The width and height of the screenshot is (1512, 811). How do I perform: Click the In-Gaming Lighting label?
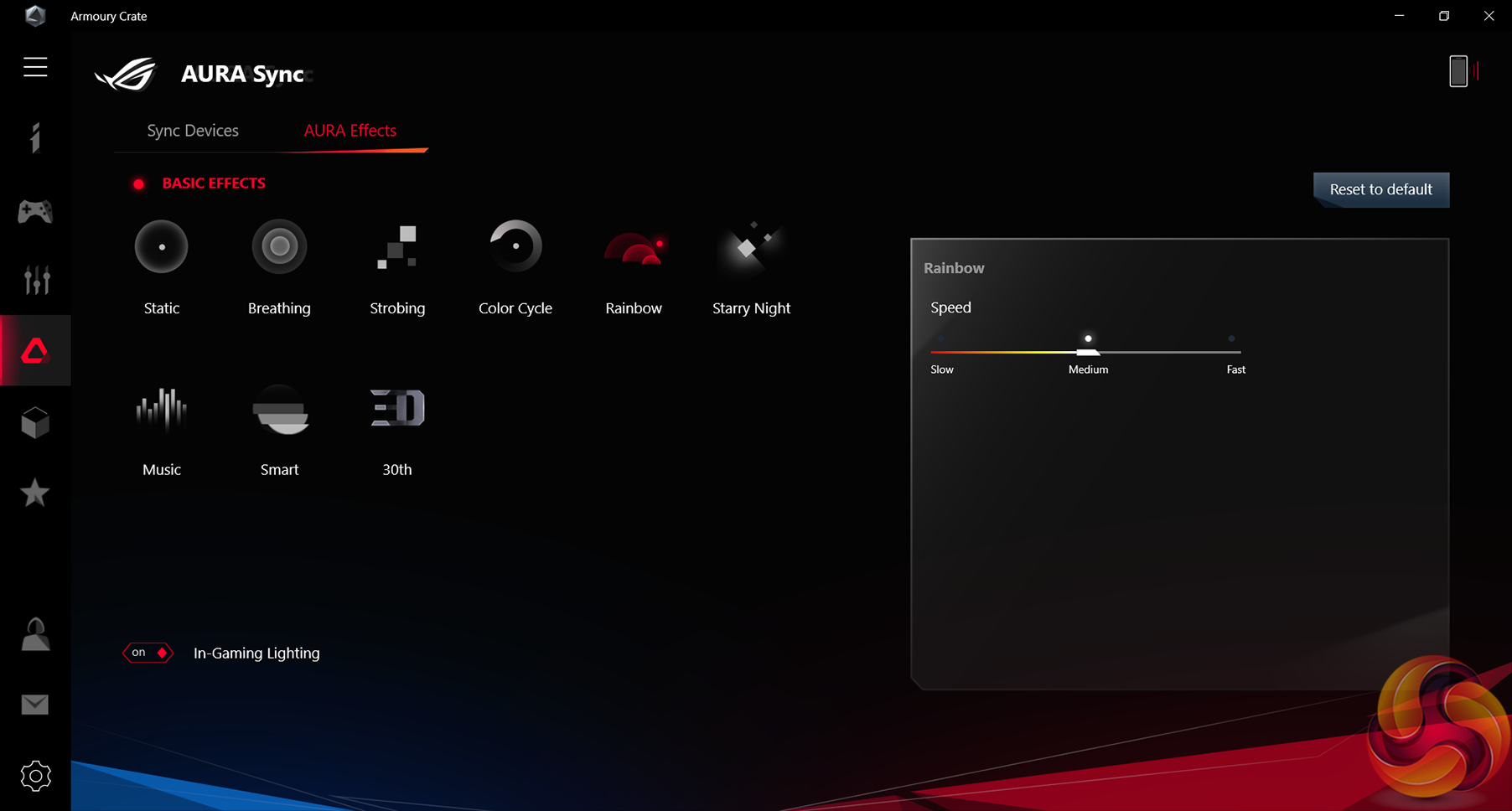(256, 653)
